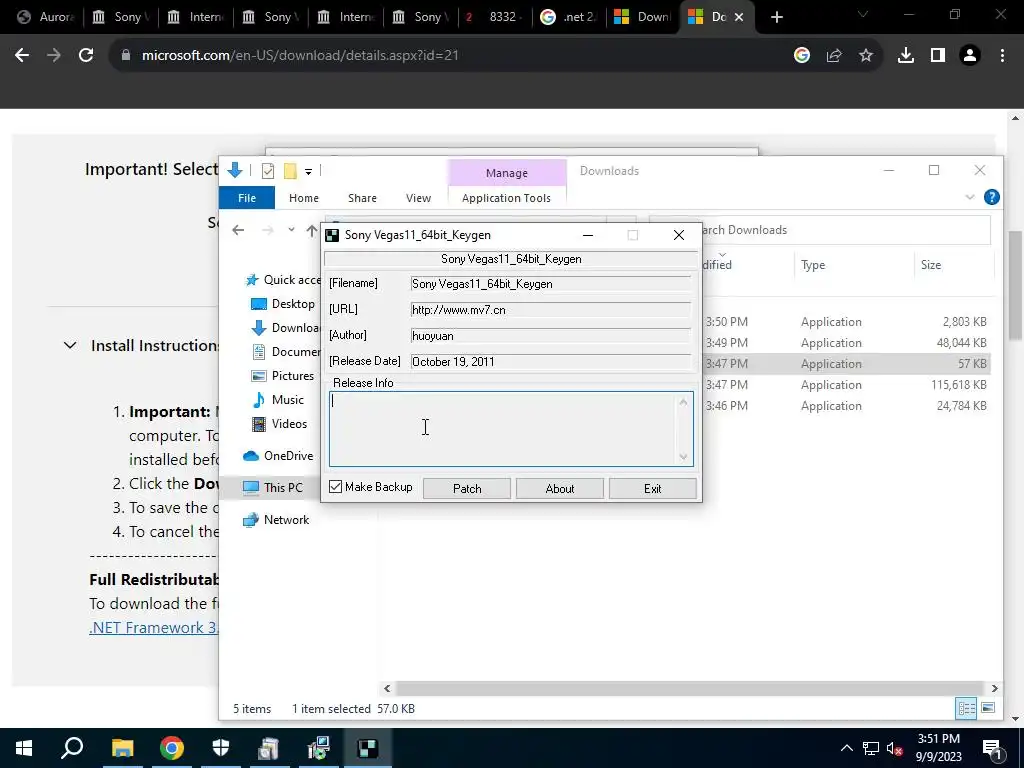Viewport: 1024px width, 768px height.
Task: Open the File tab in Explorer
Action: [x=247, y=198]
